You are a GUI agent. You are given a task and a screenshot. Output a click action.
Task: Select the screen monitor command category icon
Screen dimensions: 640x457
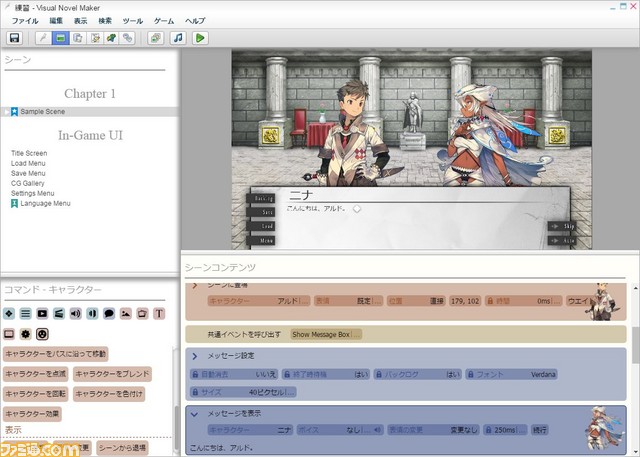click(x=9, y=334)
